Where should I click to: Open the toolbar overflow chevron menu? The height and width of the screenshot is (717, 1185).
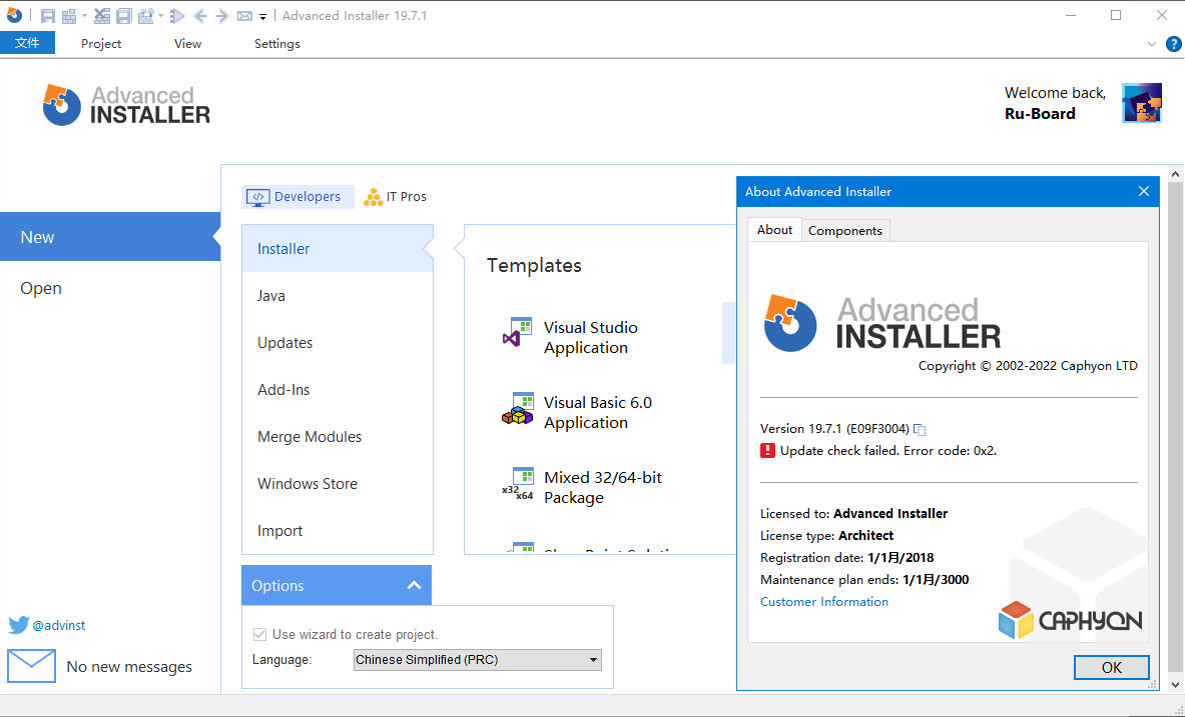coord(263,14)
